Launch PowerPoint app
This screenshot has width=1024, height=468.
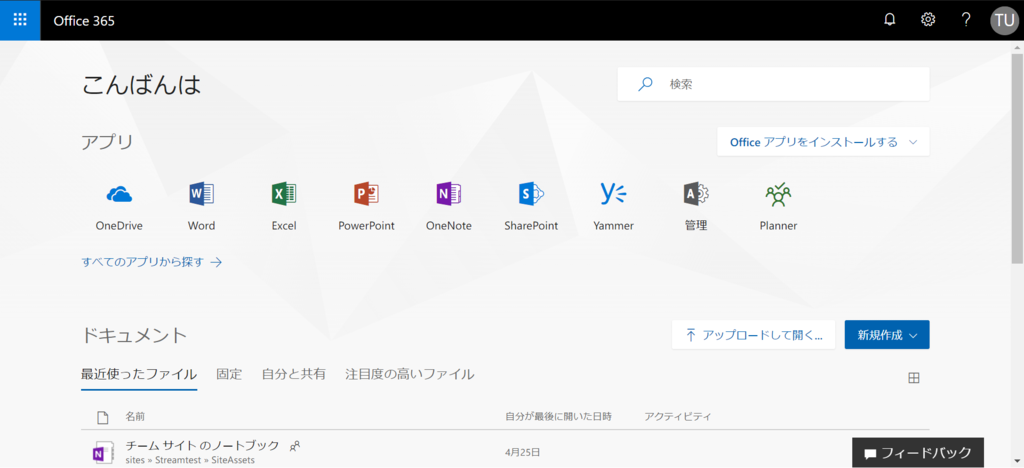pyautogui.click(x=366, y=208)
